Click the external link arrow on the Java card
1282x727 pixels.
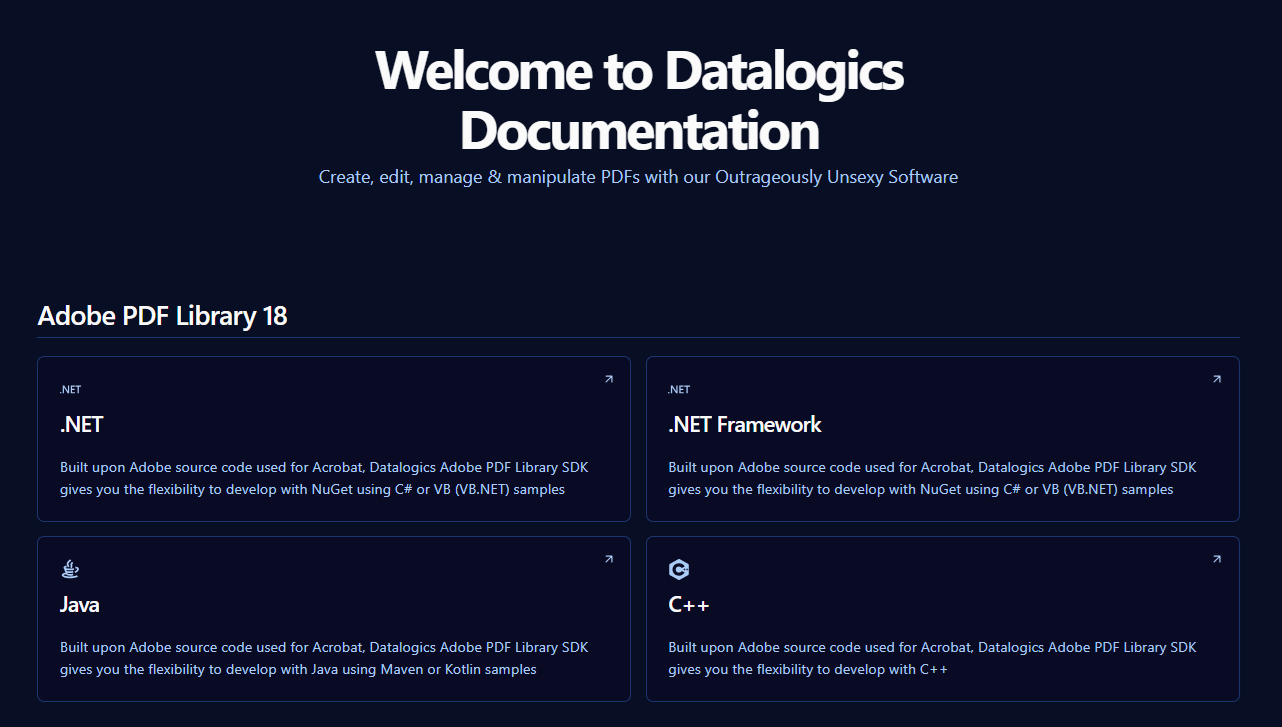pos(609,559)
